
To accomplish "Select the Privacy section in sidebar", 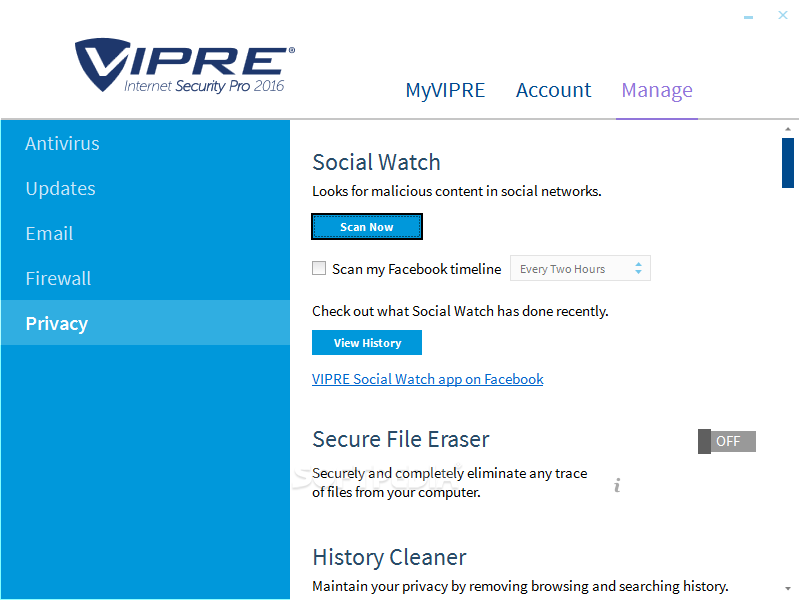I will coord(145,323).
